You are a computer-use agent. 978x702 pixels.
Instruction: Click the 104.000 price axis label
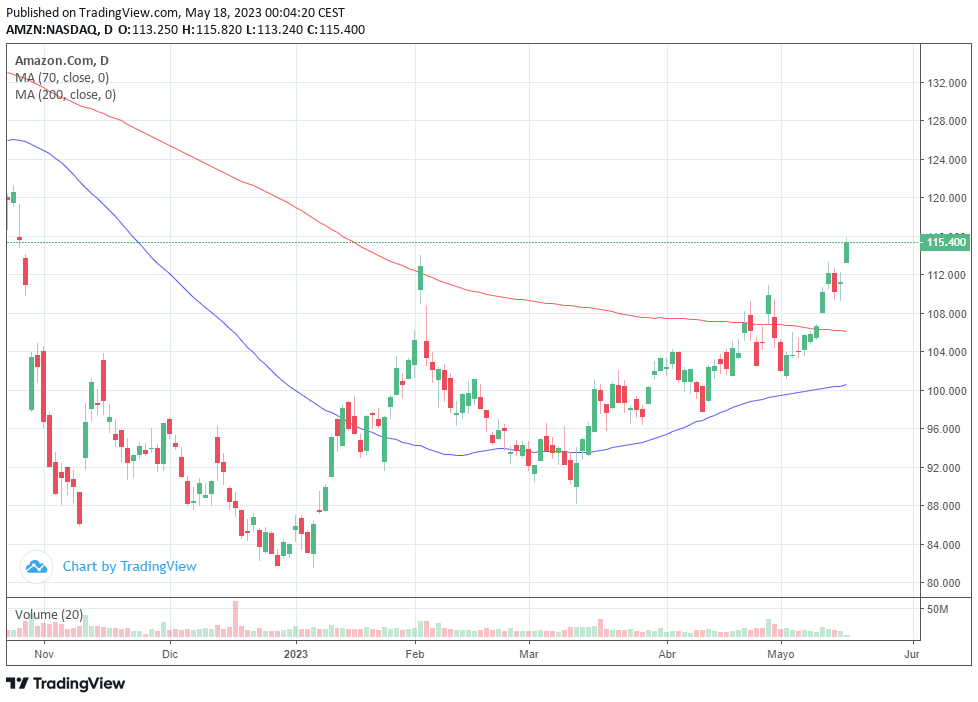[x=946, y=352]
